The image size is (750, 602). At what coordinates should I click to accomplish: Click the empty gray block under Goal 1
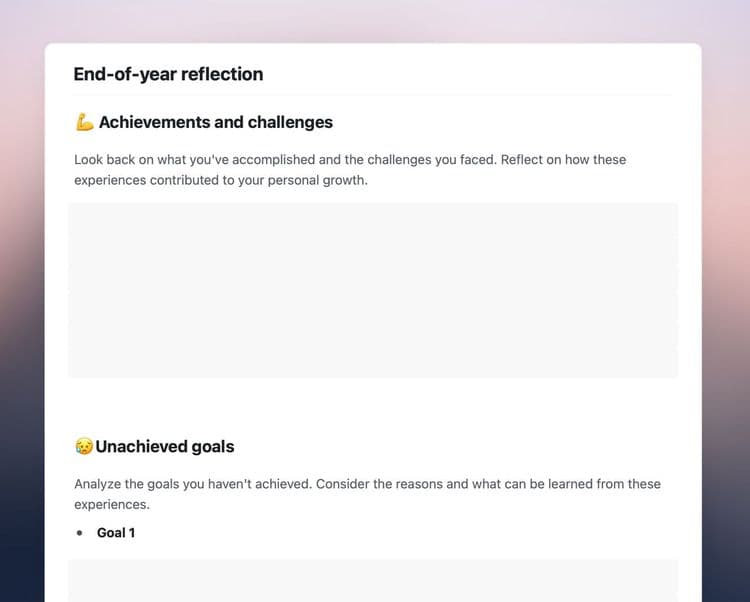(x=373, y=580)
